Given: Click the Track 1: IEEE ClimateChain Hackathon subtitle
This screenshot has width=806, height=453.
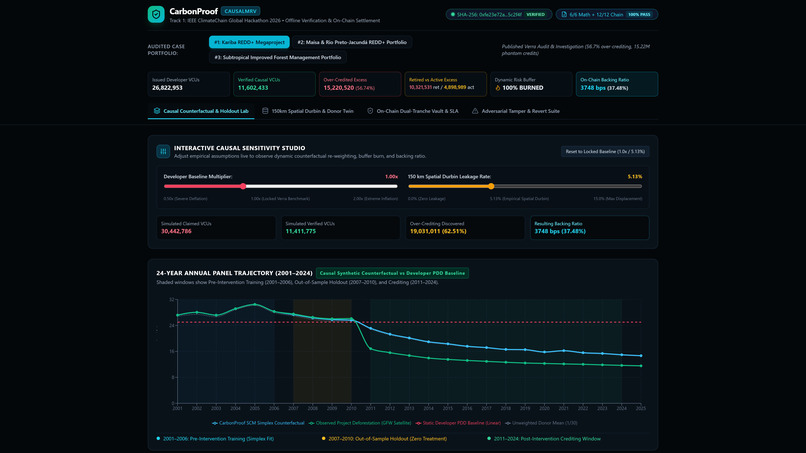Looking at the screenshot, I should pyautogui.click(x=274, y=21).
